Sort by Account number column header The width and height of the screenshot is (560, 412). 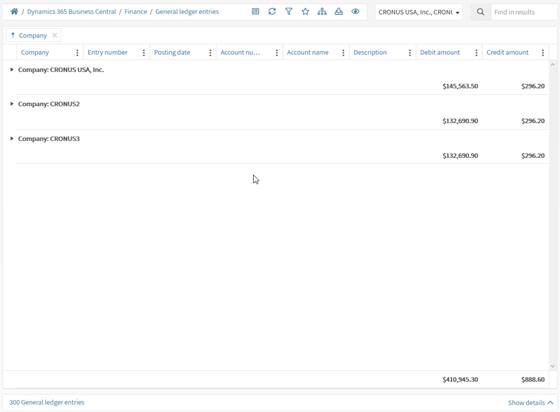(240, 52)
